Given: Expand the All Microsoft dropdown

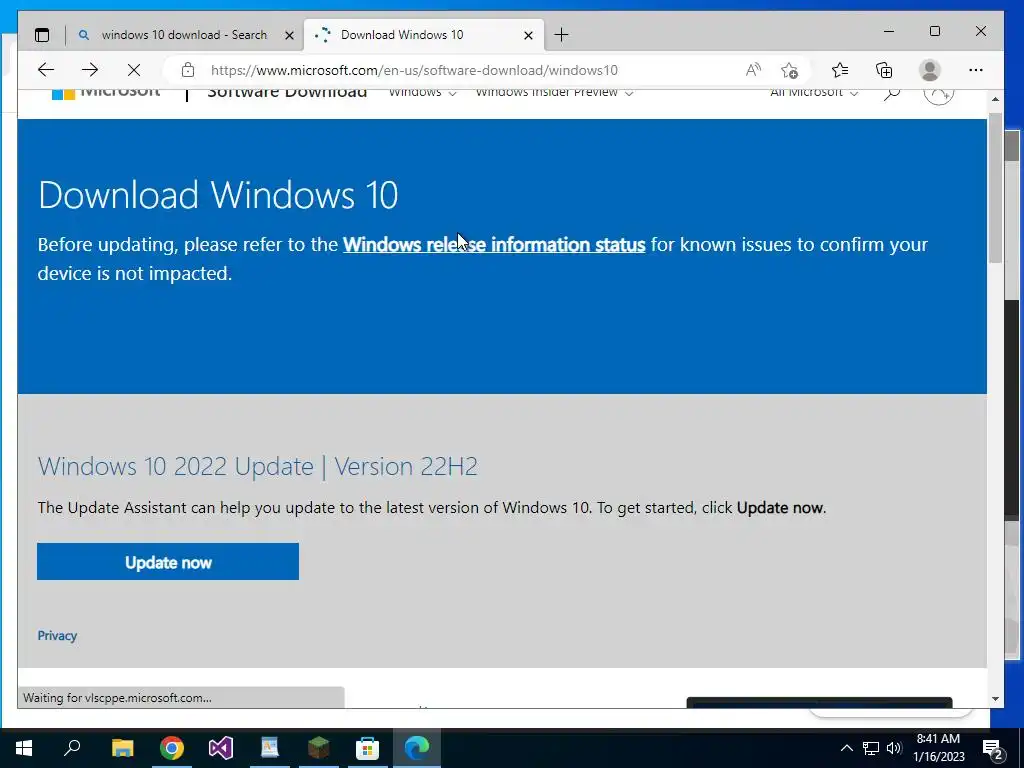Looking at the screenshot, I should point(814,92).
